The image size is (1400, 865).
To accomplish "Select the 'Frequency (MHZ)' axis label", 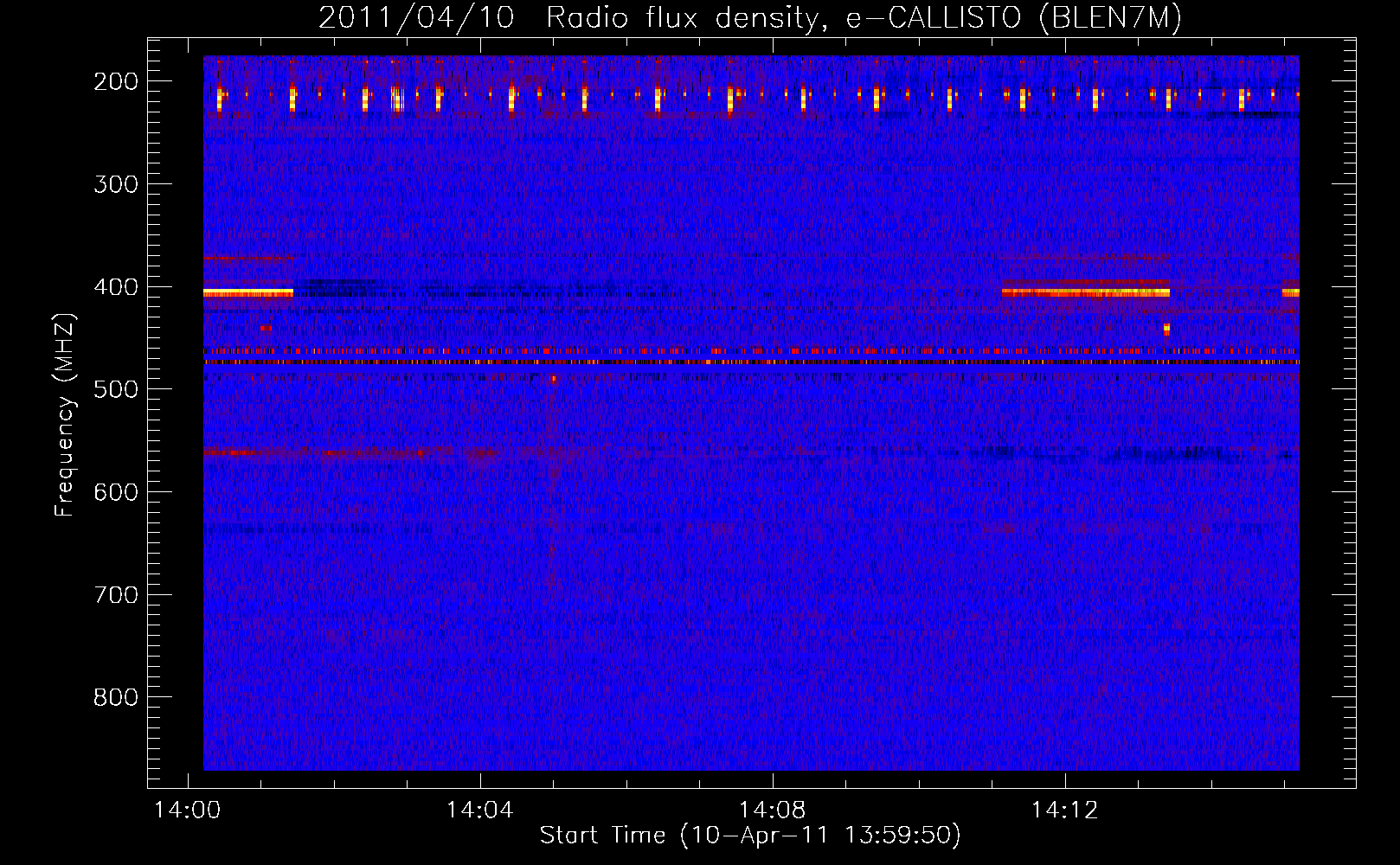I will (65, 414).
